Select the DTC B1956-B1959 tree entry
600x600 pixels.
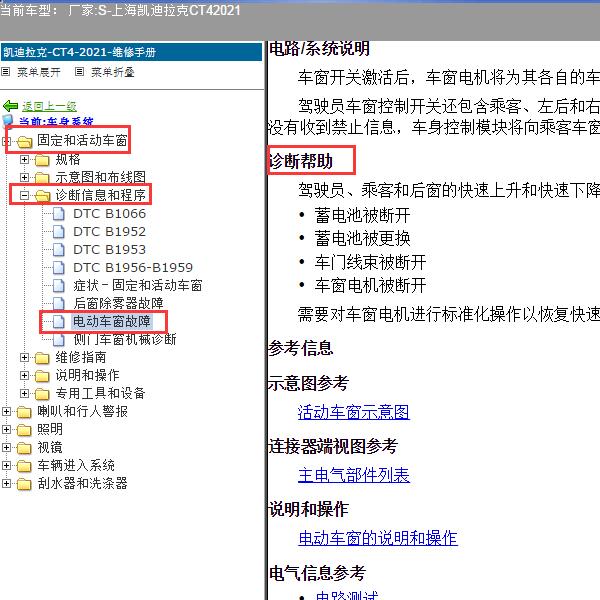pos(133,267)
